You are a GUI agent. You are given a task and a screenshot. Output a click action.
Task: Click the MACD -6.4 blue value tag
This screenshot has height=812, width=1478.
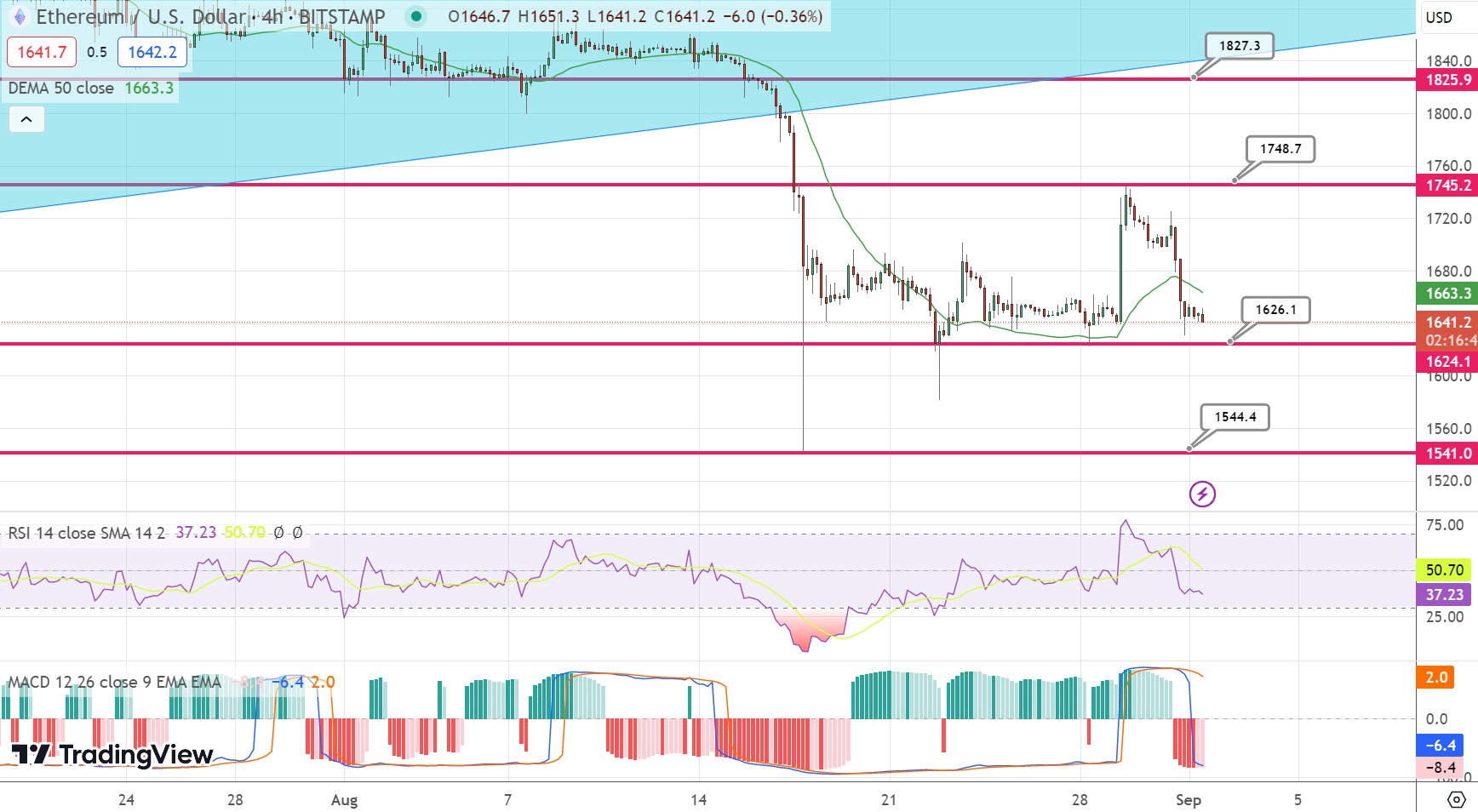tap(1441, 746)
